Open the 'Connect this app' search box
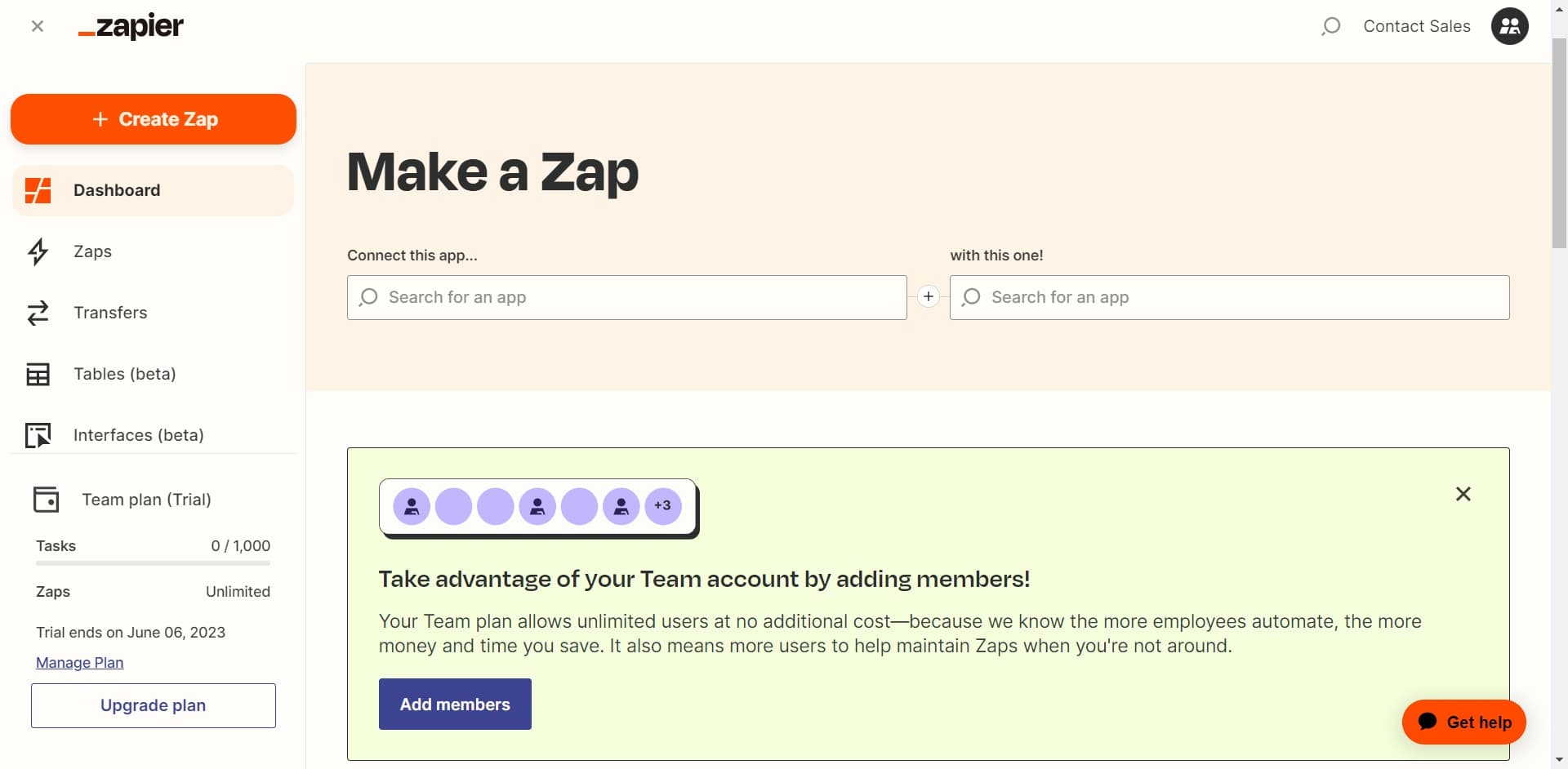 click(x=626, y=297)
